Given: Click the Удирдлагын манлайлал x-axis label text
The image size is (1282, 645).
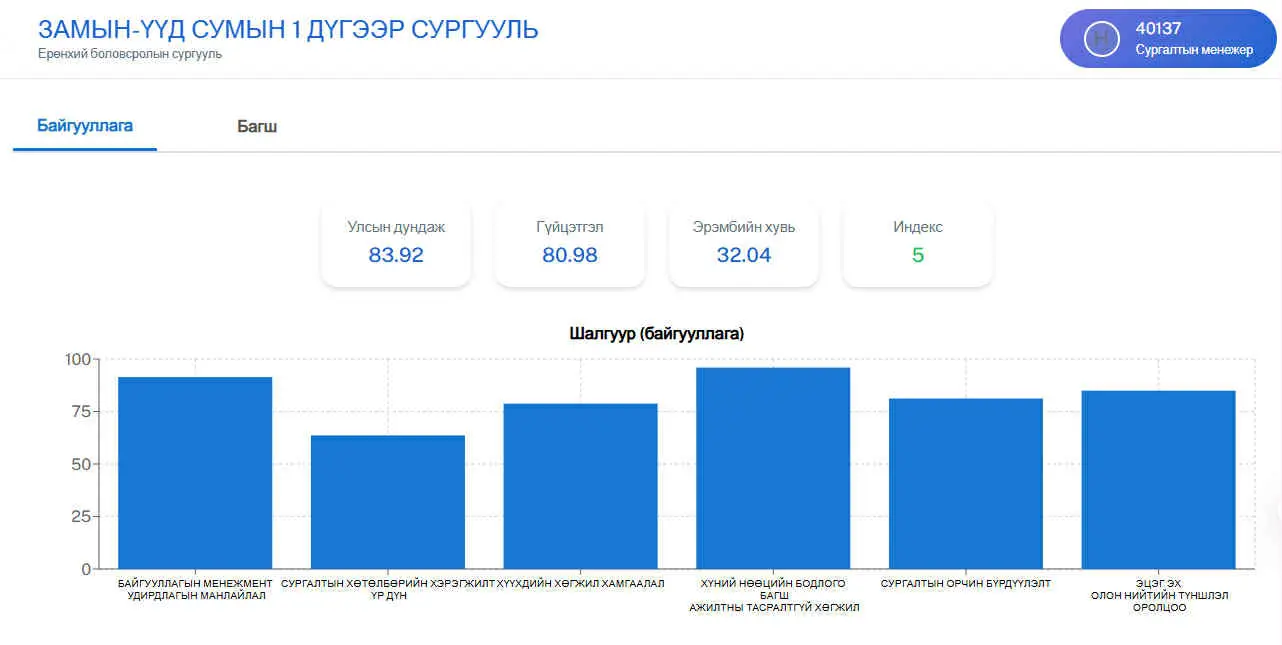Looking at the screenshot, I should coord(196,596).
